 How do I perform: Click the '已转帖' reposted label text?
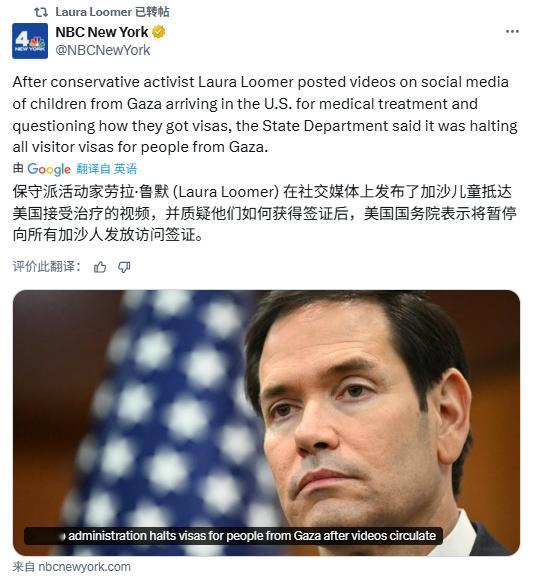pos(152,12)
